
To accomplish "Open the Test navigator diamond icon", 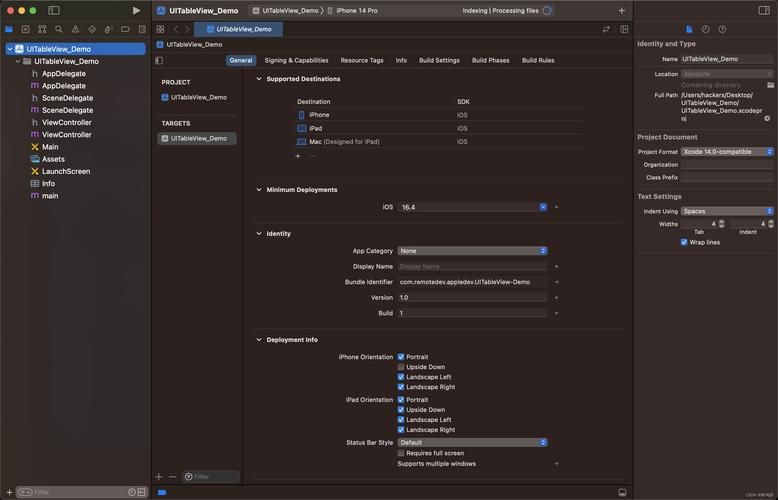I will [x=92, y=29].
